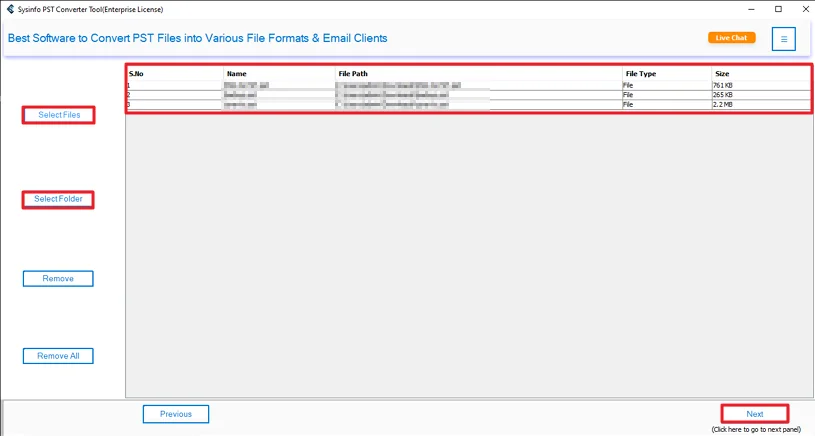Minimize the PST Converter window
Image resolution: width=815 pixels, height=436 pixels.
pos(751,9)
